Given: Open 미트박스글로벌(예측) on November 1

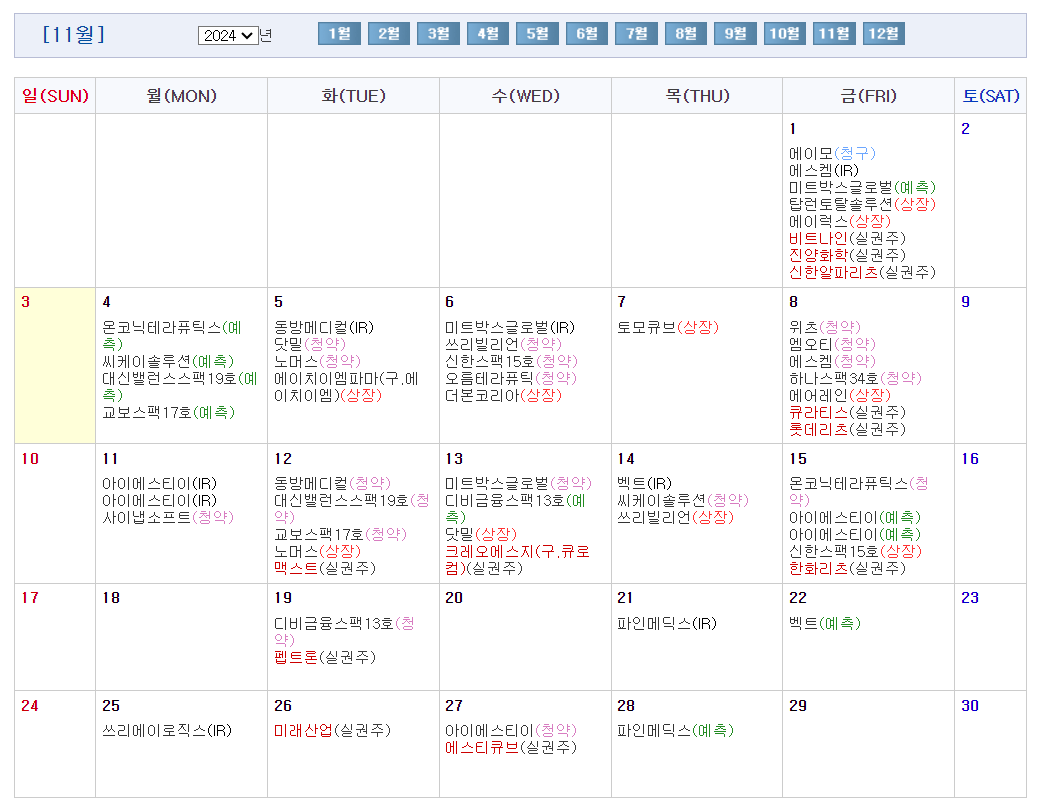Looking at the screenshot, I should (x=862, y=187).
